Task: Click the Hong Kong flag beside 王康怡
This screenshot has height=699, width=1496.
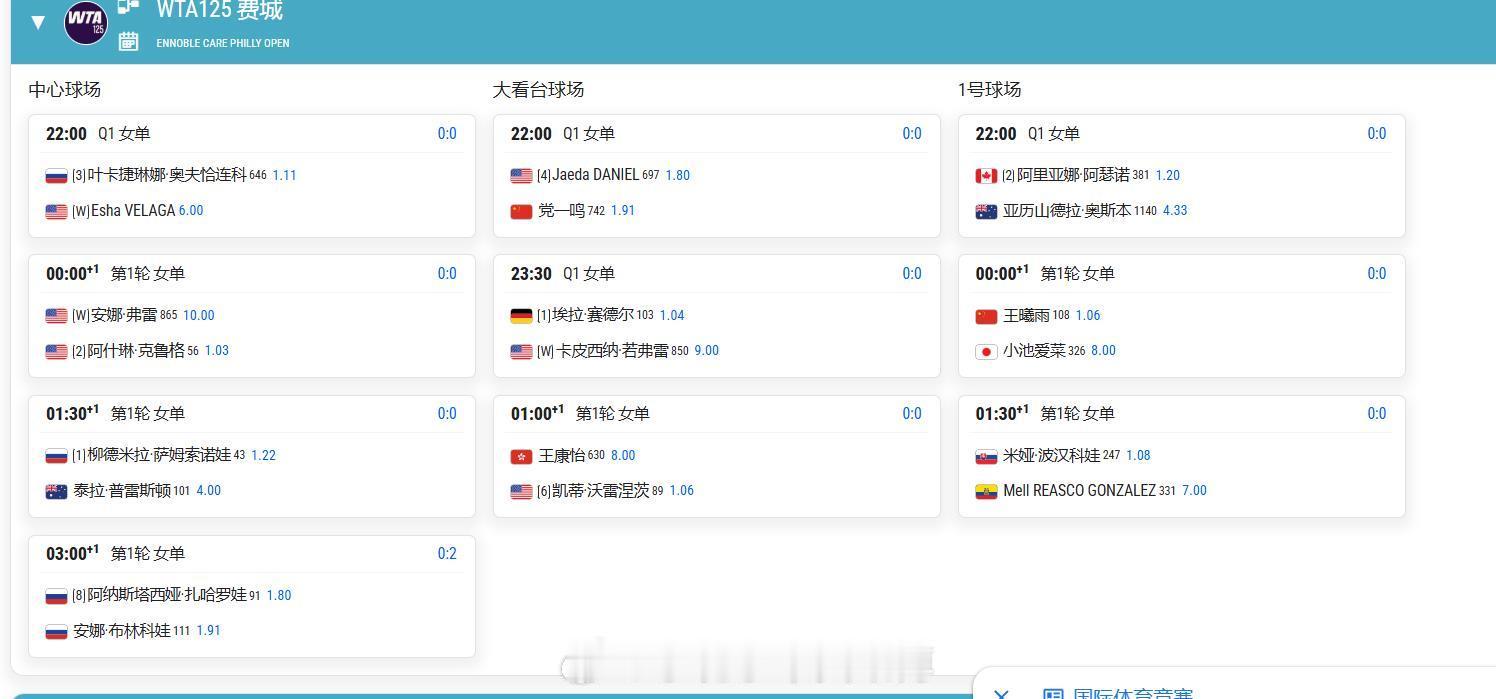Action: click(x=521, y=456)
